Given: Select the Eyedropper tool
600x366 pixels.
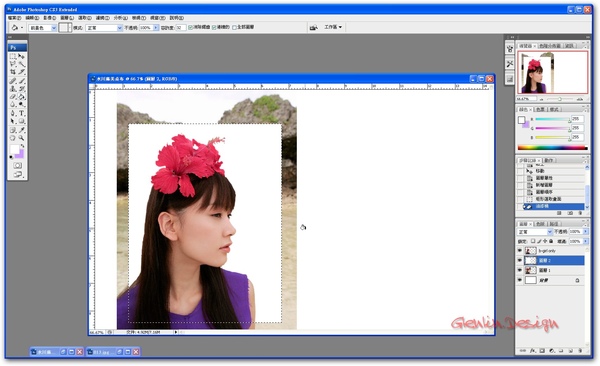Looking at the screenshot, I should (x=21, y=130).
